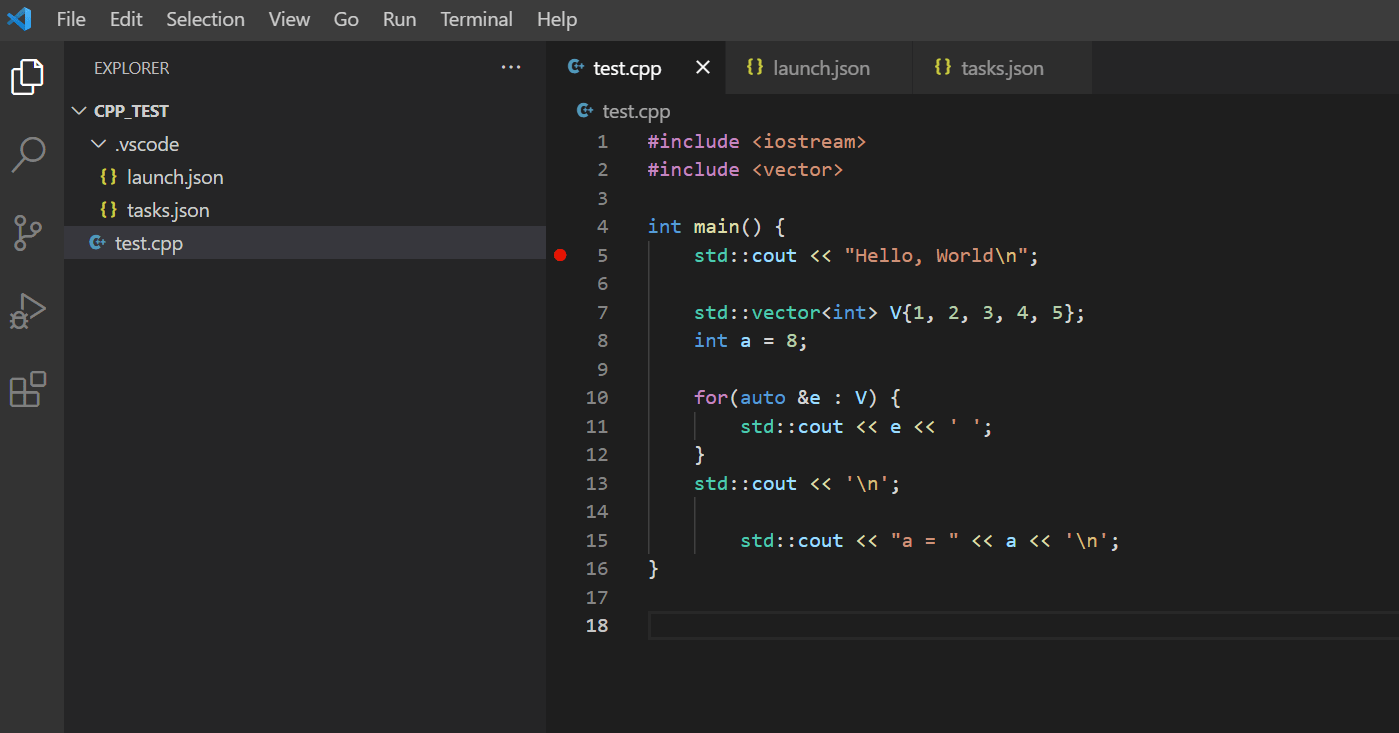The width and height of the screenshot is (1399, 733).
Task: Switch to the launch.json tab
Action: click(818, 67)
